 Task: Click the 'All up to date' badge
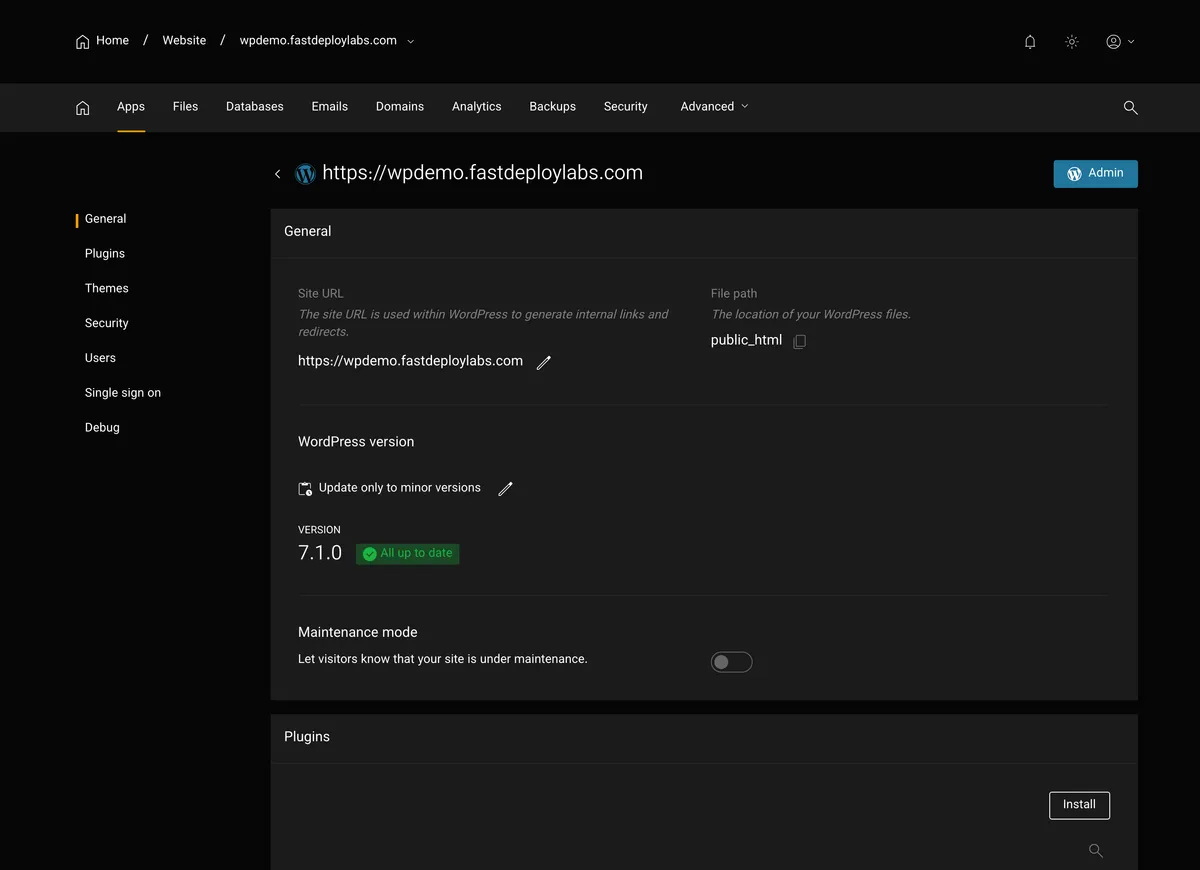pyautogui.click(x=408, y=554)
